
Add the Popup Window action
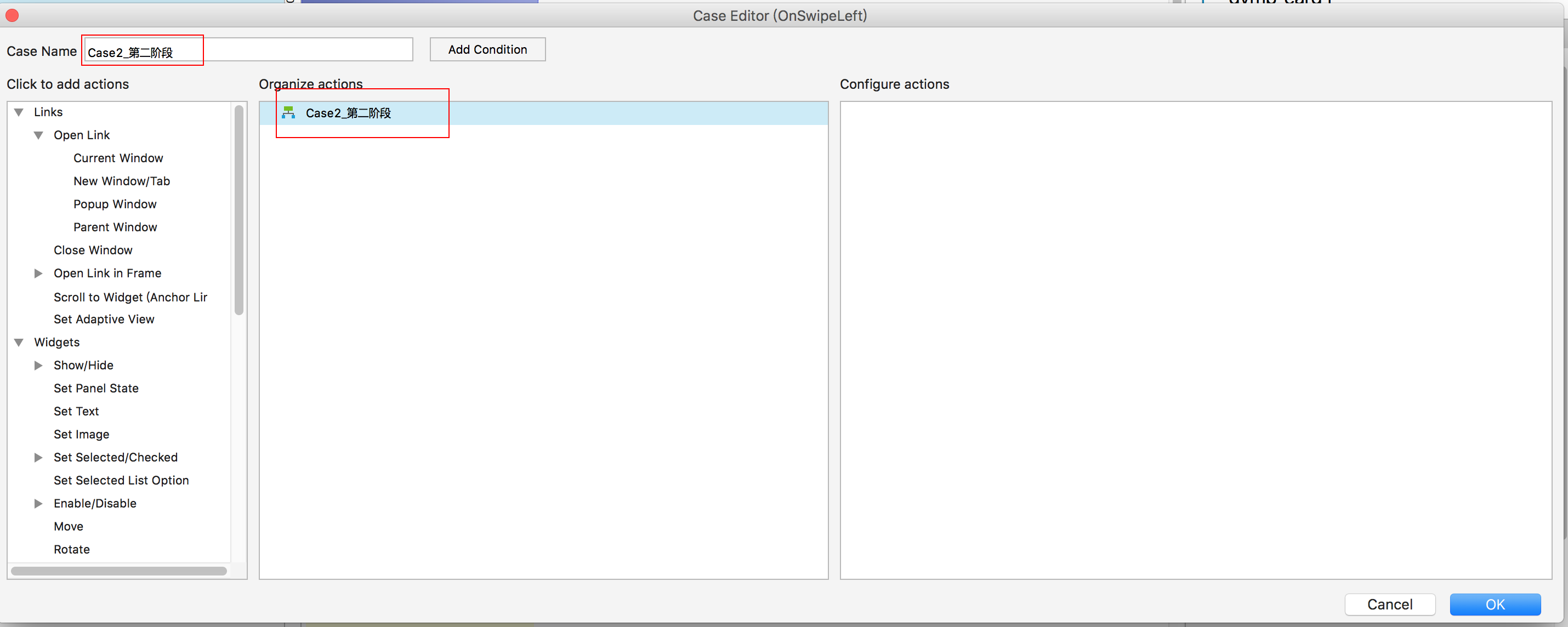pyautogui.click(x=115, y=204)
